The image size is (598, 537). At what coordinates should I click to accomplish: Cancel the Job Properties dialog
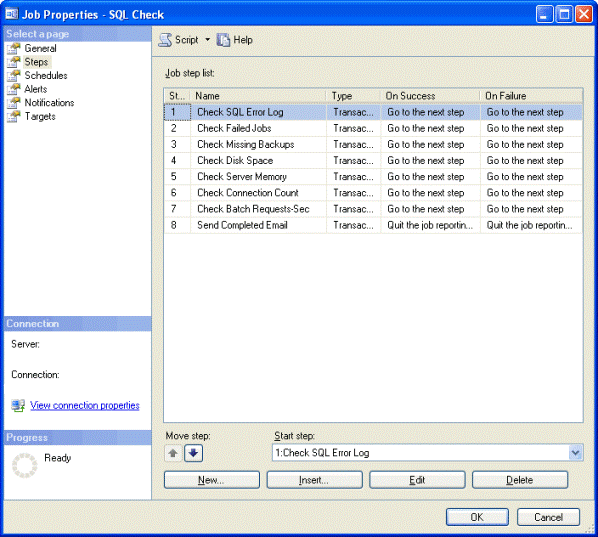tap(548, 517)
